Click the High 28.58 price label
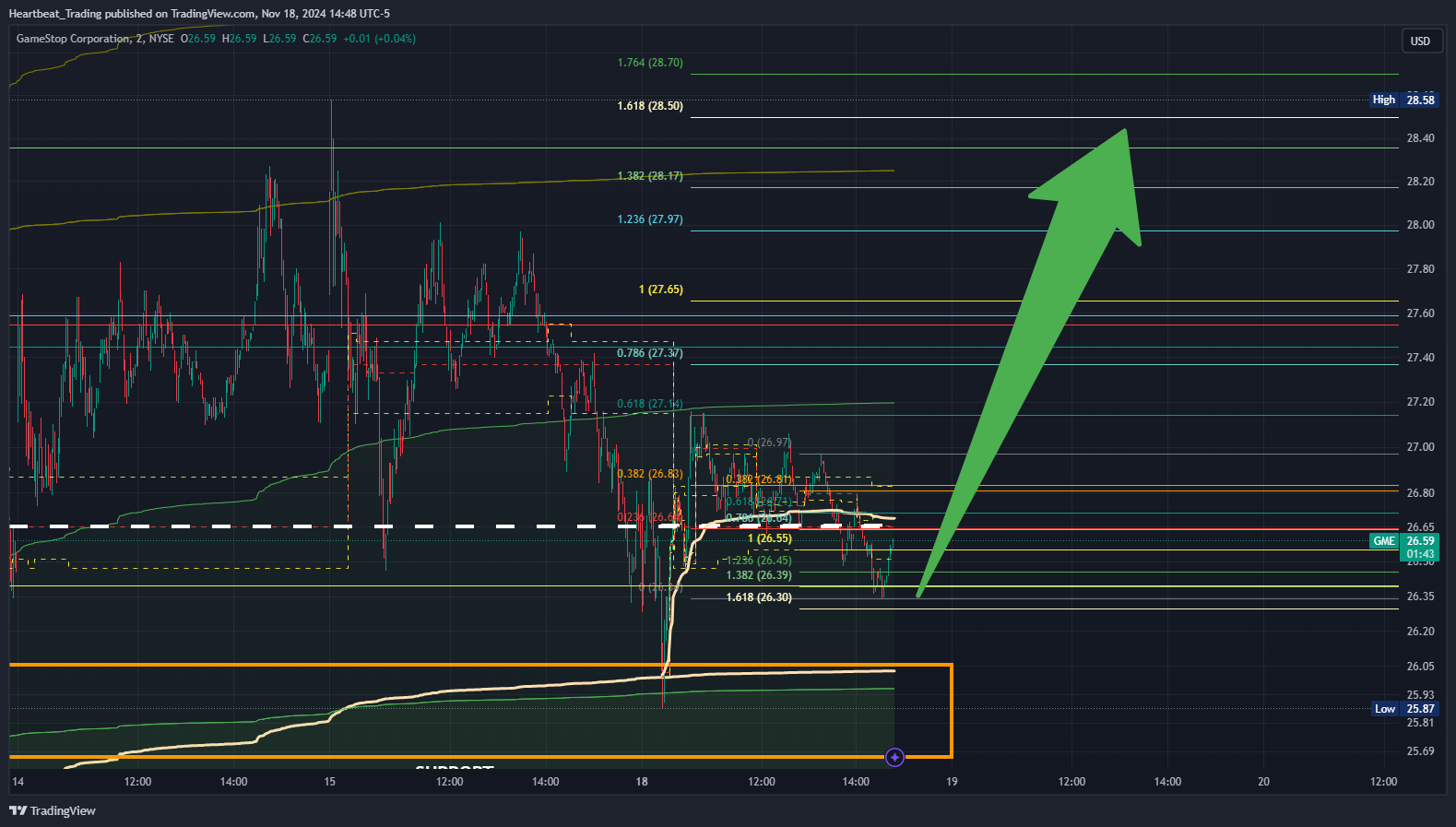This screenshot has height=827, width=1456. (x=1403, y=100)
